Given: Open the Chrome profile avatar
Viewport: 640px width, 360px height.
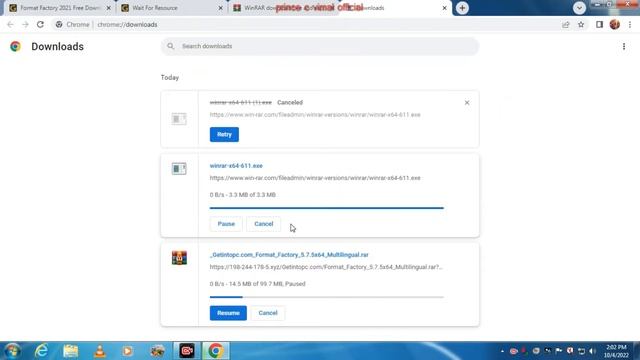Looking at the screenshot, I should pos(615,24).
